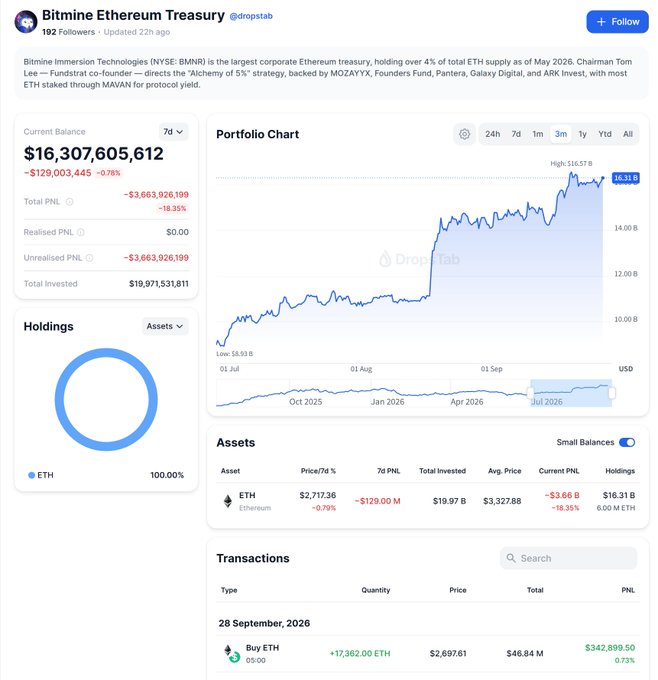Click the left handle of range selector
Image resolution: width=658 pixels, height=680 pixels.
pyautogui.click(x=530, y=393)
